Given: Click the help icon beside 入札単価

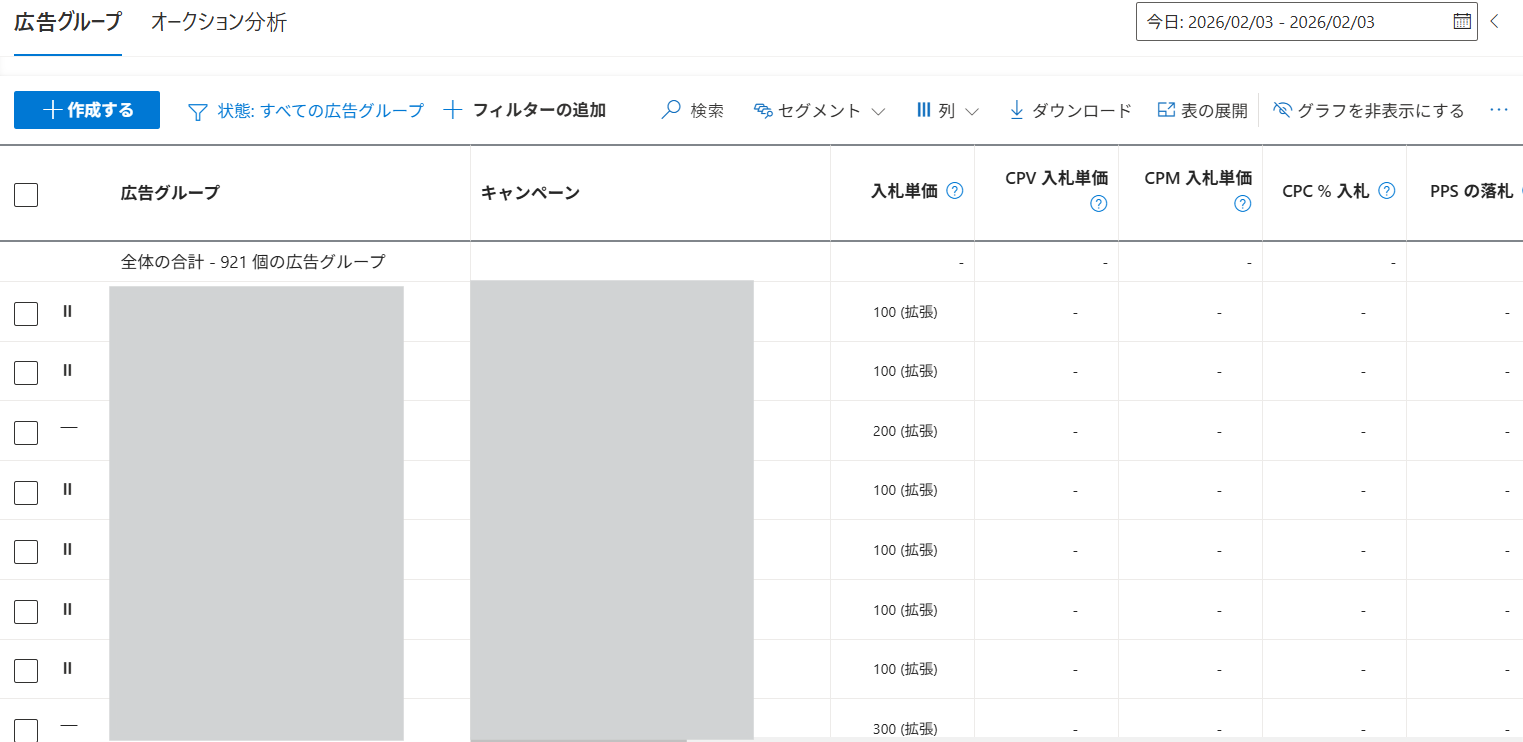Looking at the screenshot, I should [954, 191].
